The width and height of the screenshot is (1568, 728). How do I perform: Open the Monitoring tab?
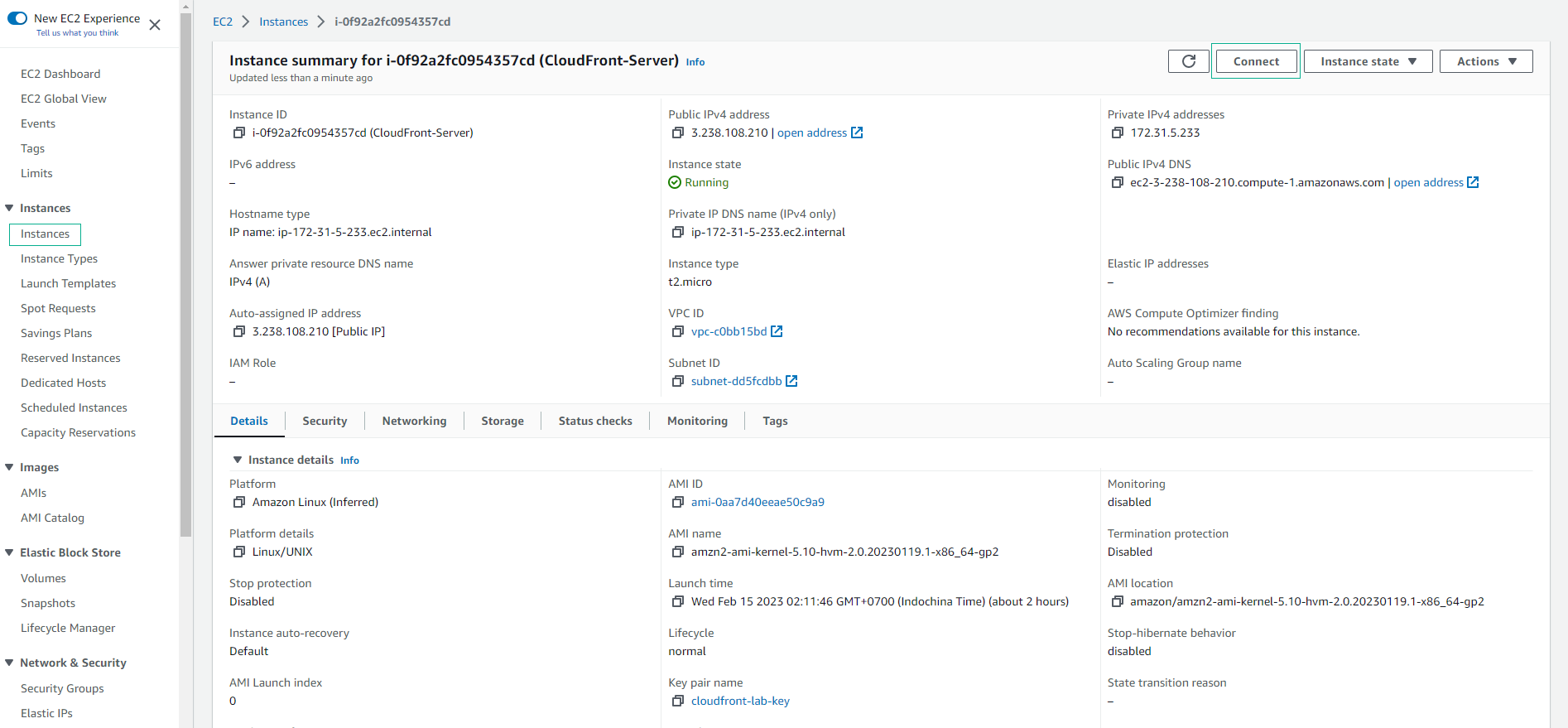pyautogui.click(x=697, y=421)
